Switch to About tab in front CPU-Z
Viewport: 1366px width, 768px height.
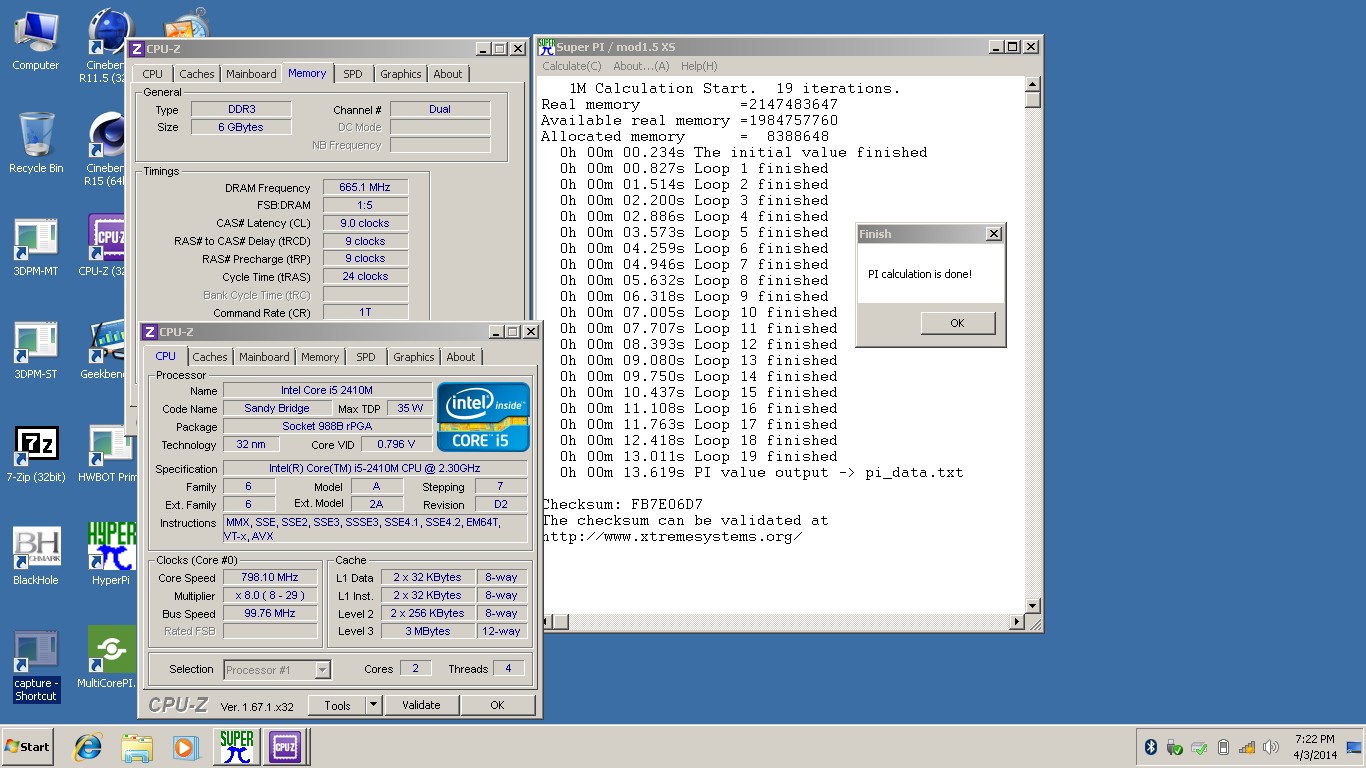pos(461,357)
